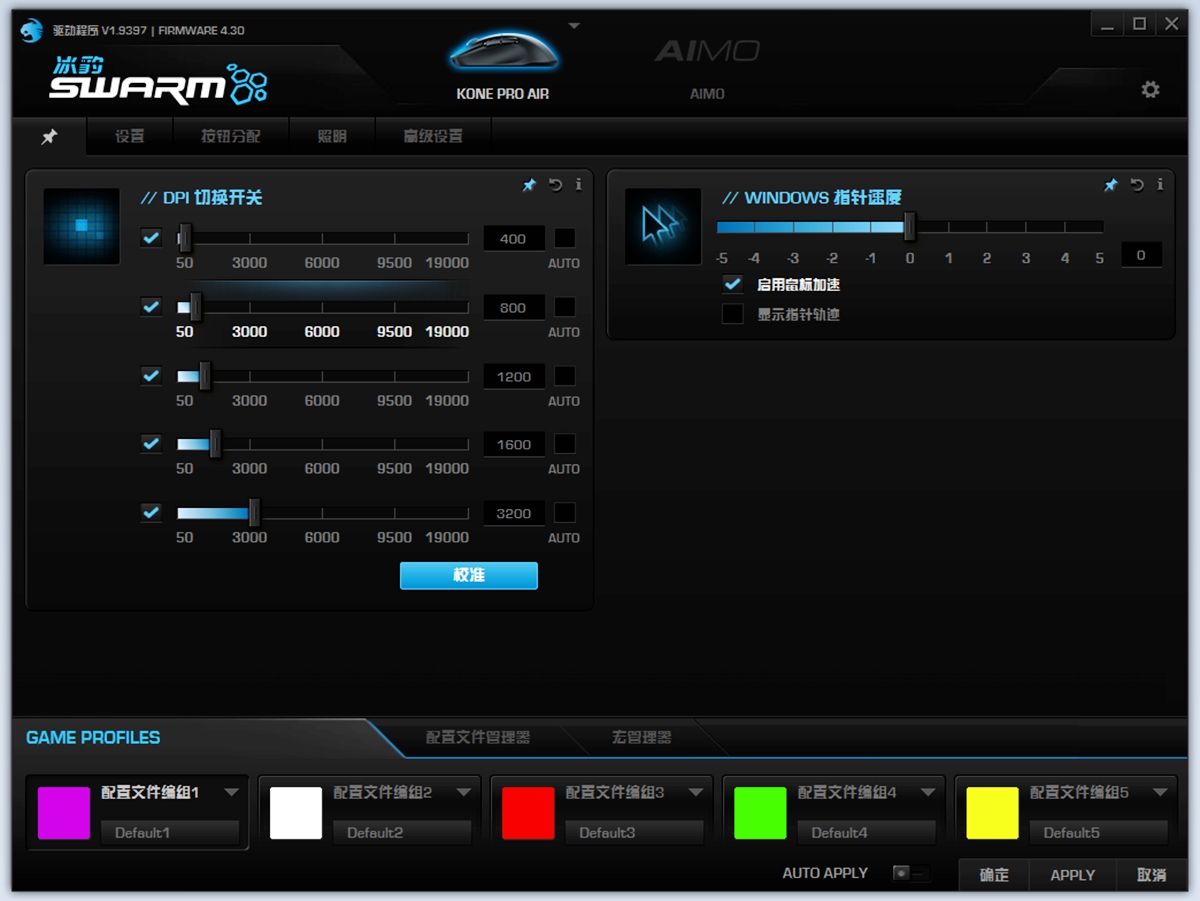Click the 确定 OK button
Image resolution: width=1200 pixels, height=901 pixels.
point(994,874)
